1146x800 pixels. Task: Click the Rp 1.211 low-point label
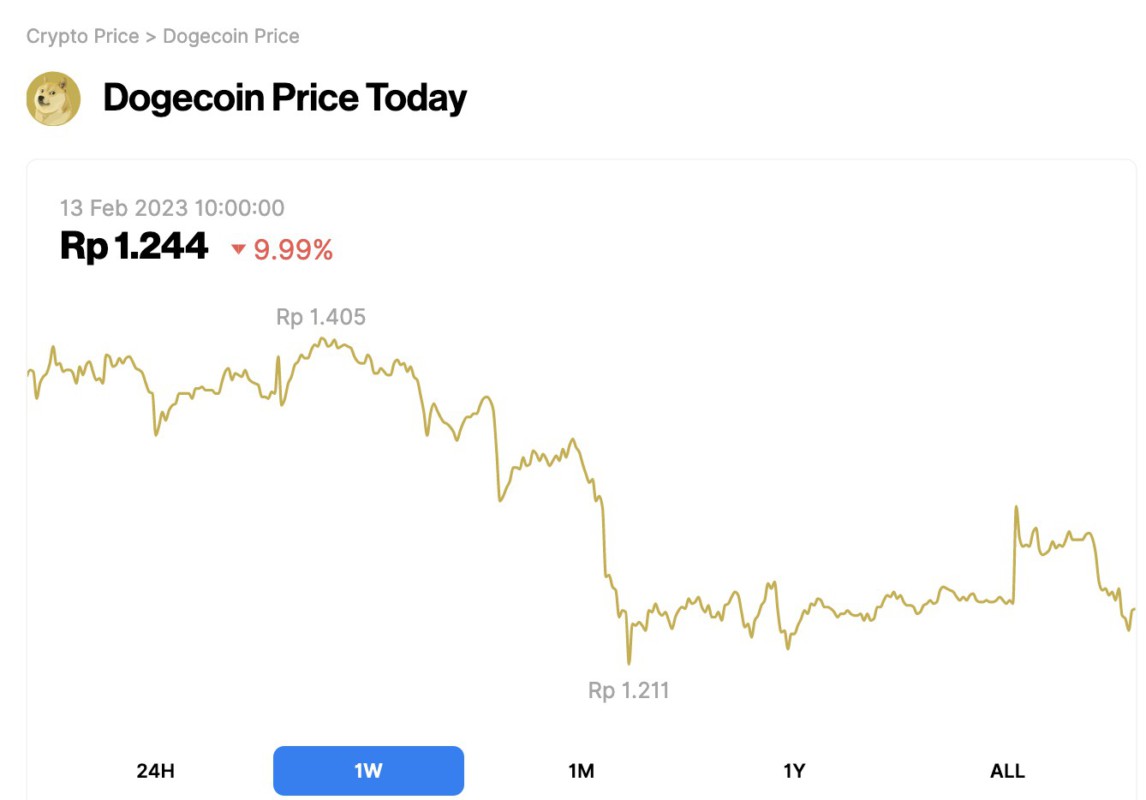pos(629,690)
